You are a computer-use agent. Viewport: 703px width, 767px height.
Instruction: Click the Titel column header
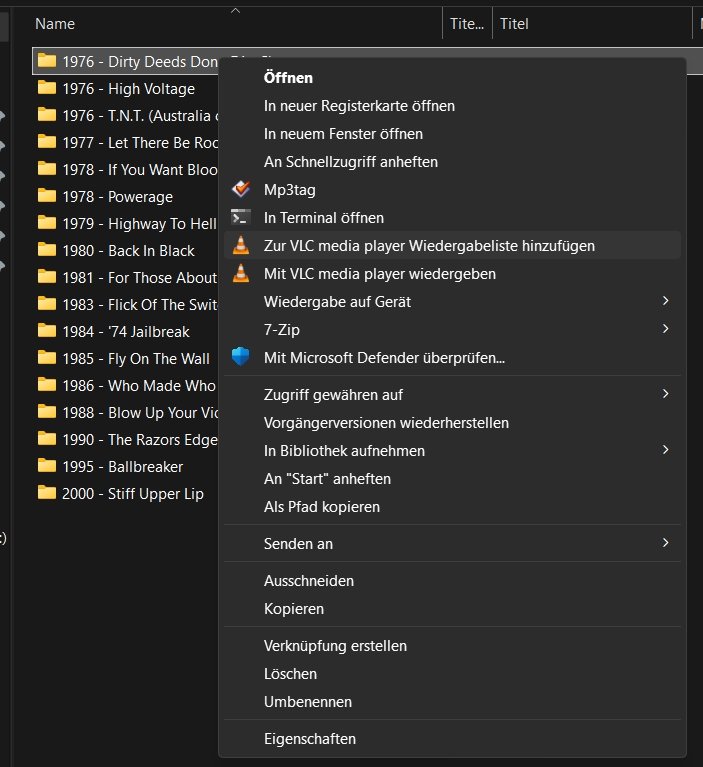515,24
